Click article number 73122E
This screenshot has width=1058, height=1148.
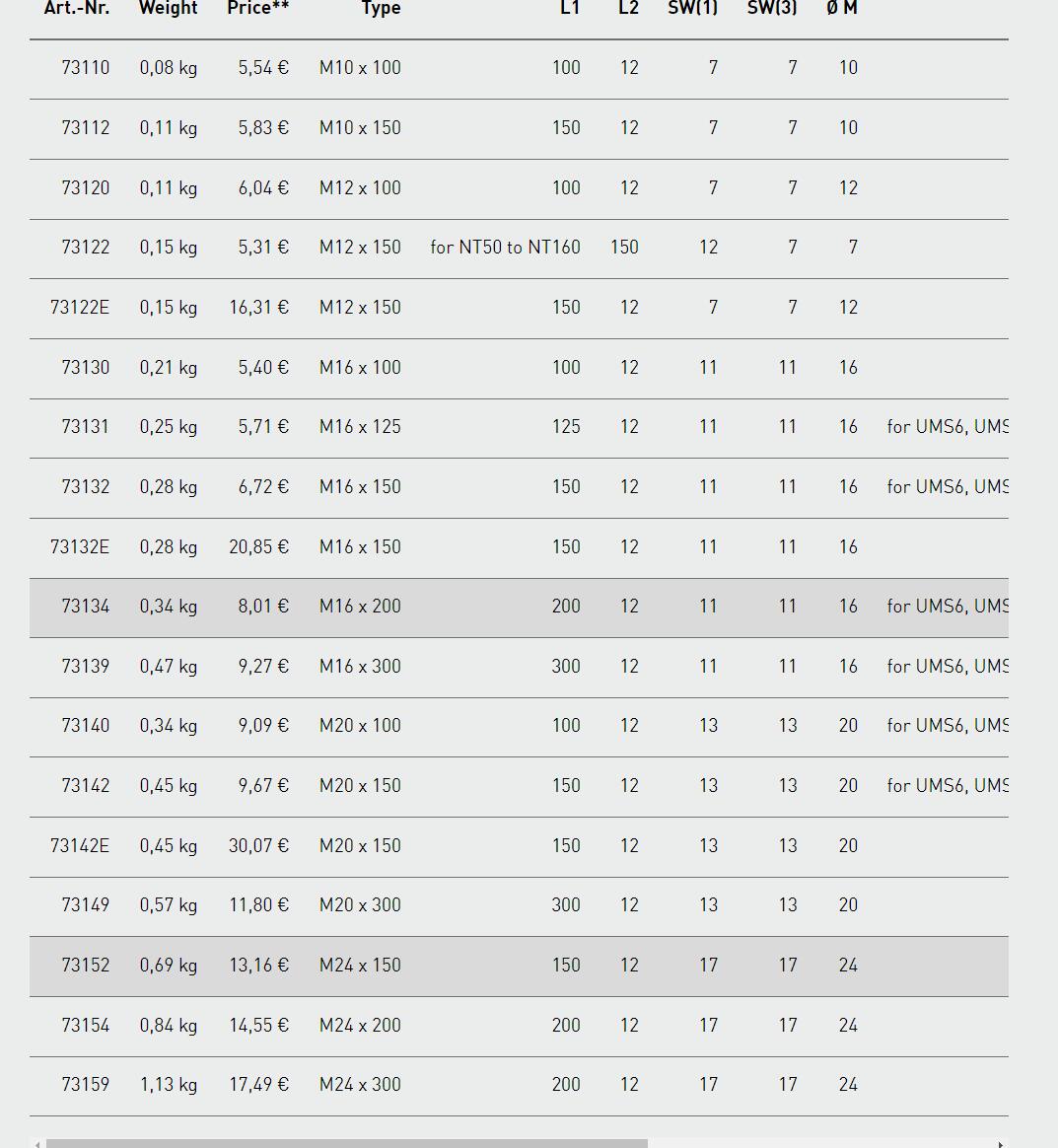pyautogui.click(x=80, y=308)
